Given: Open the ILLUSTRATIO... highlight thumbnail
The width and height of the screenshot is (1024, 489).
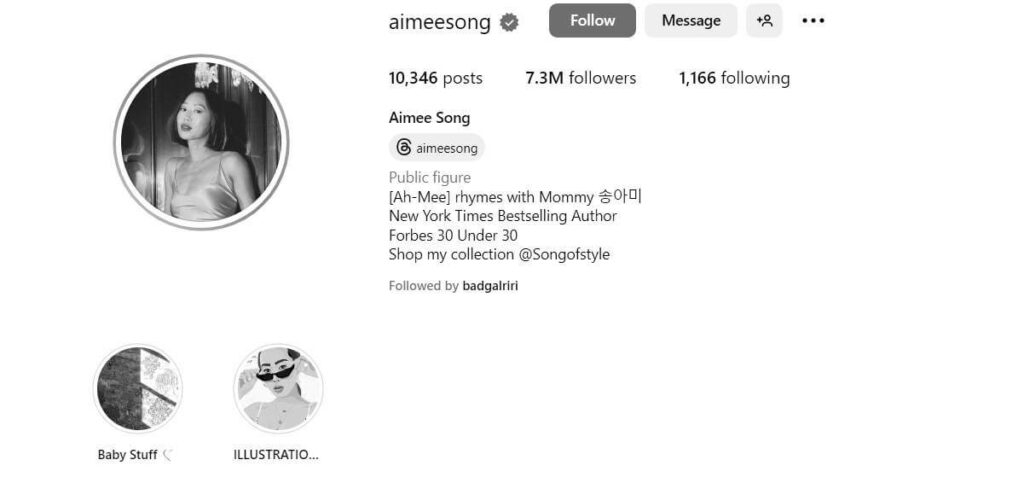Looking at the screenshot, I should [278, 388].
